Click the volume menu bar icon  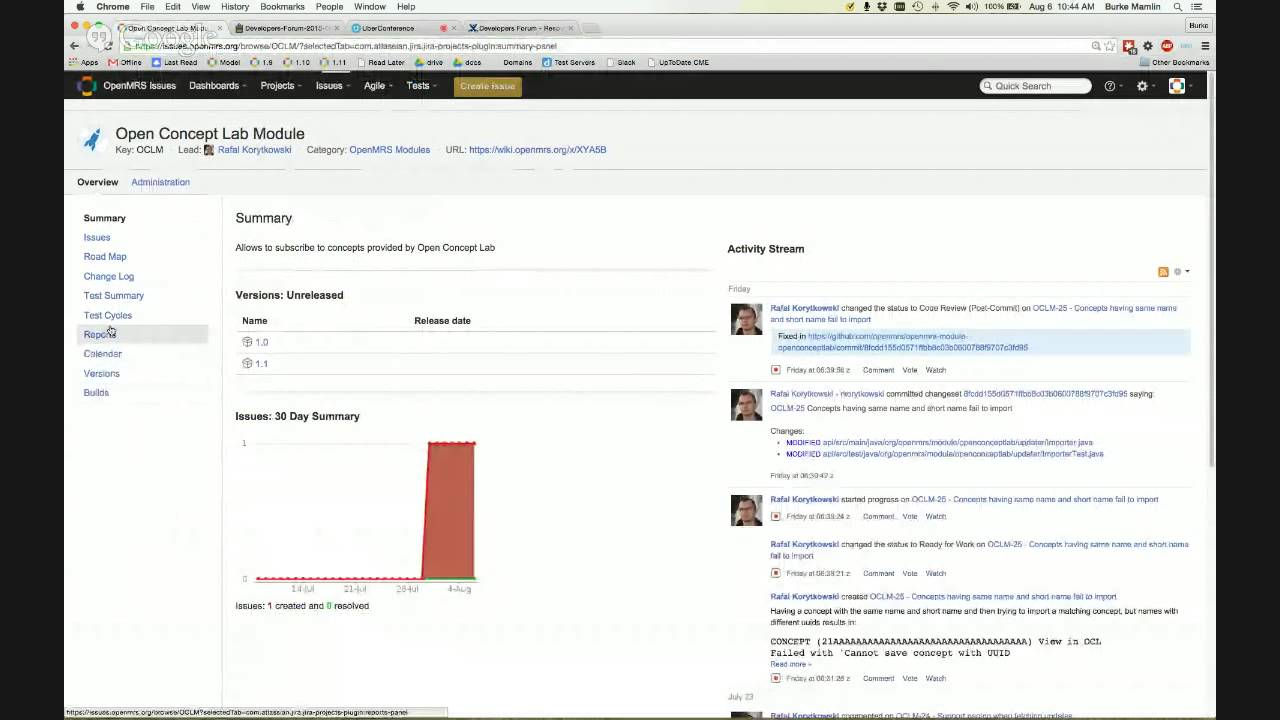(x=971, y=7)
